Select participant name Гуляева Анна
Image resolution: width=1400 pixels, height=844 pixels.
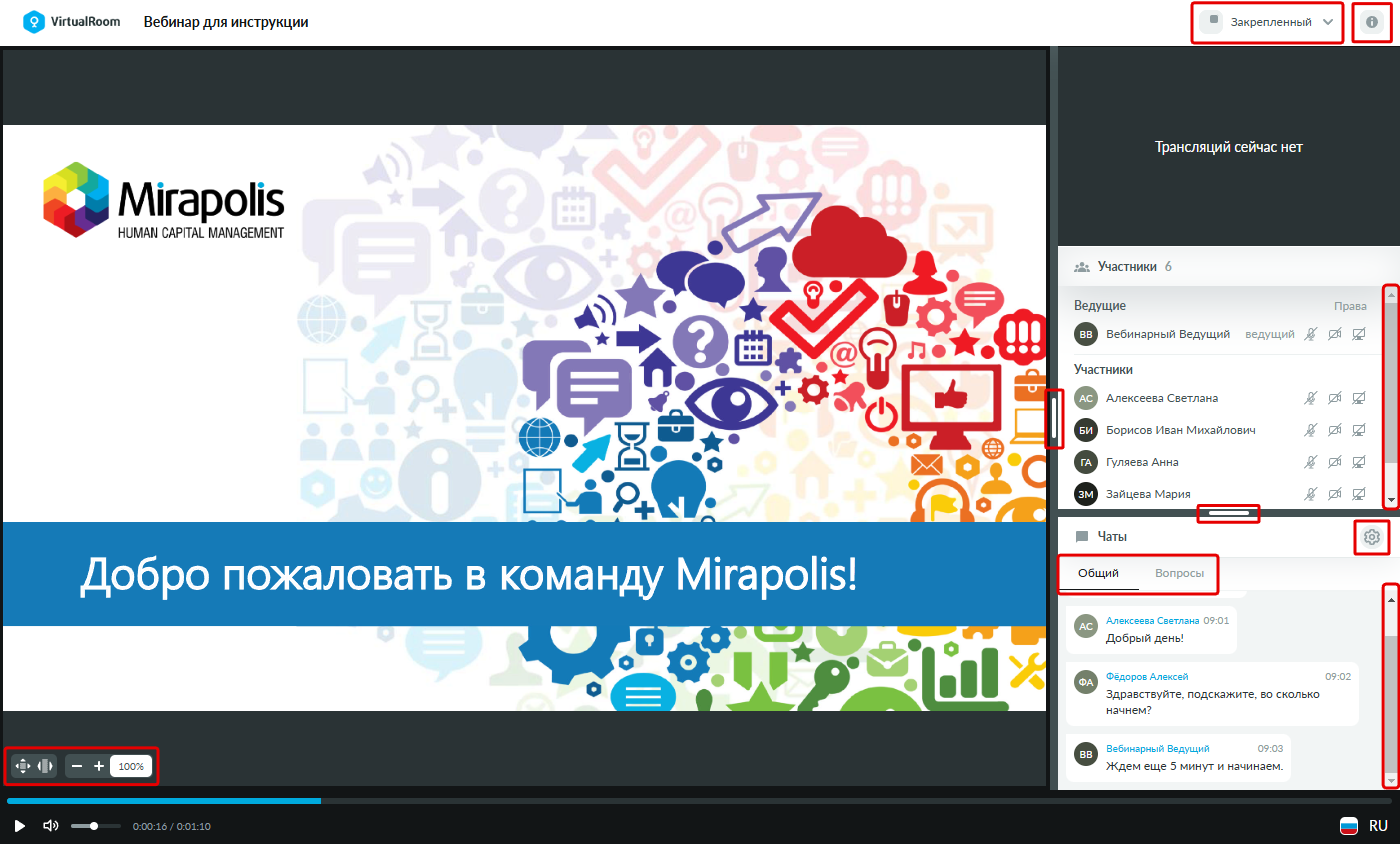point(1143,462)
